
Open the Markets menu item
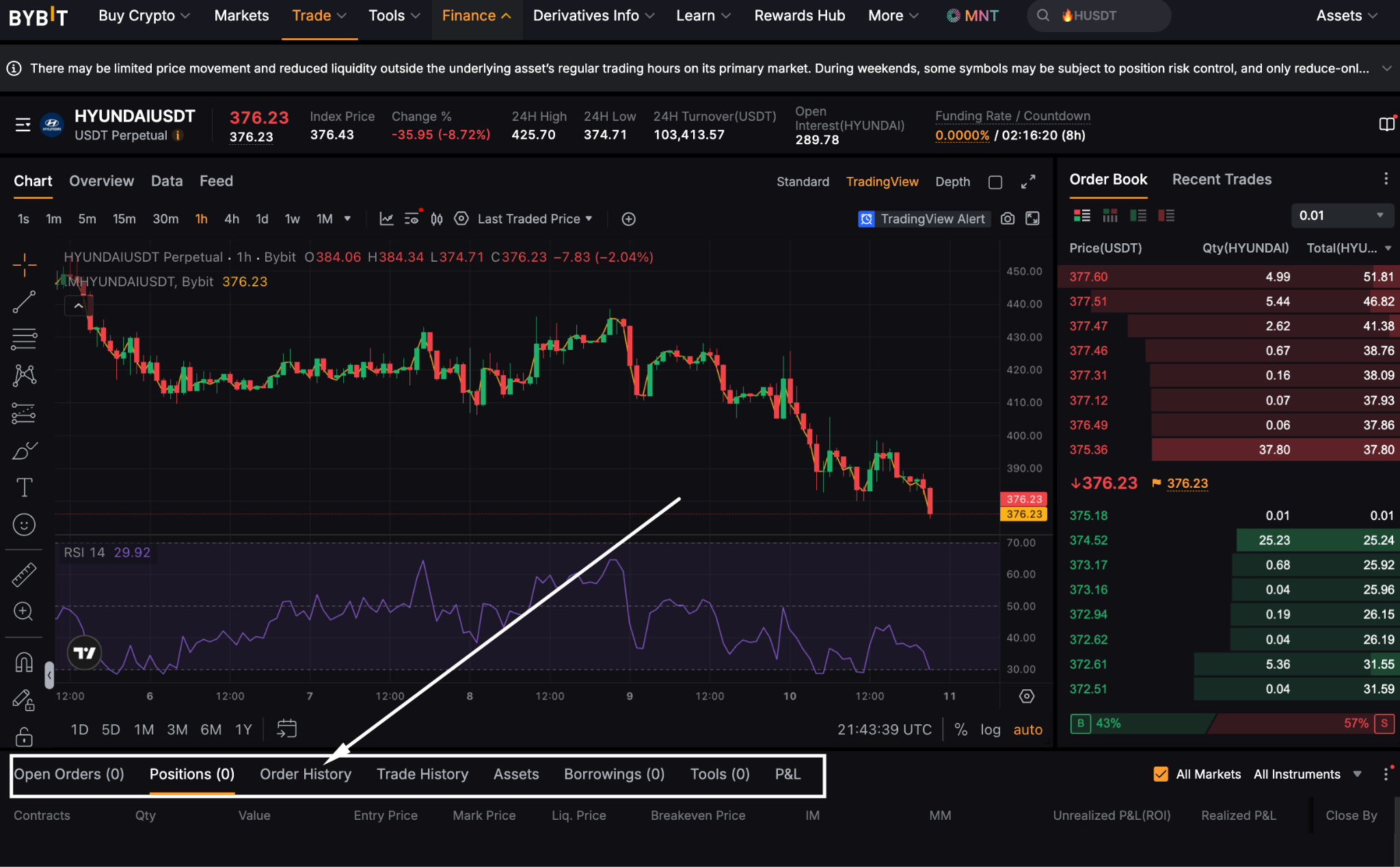[241, 16]
